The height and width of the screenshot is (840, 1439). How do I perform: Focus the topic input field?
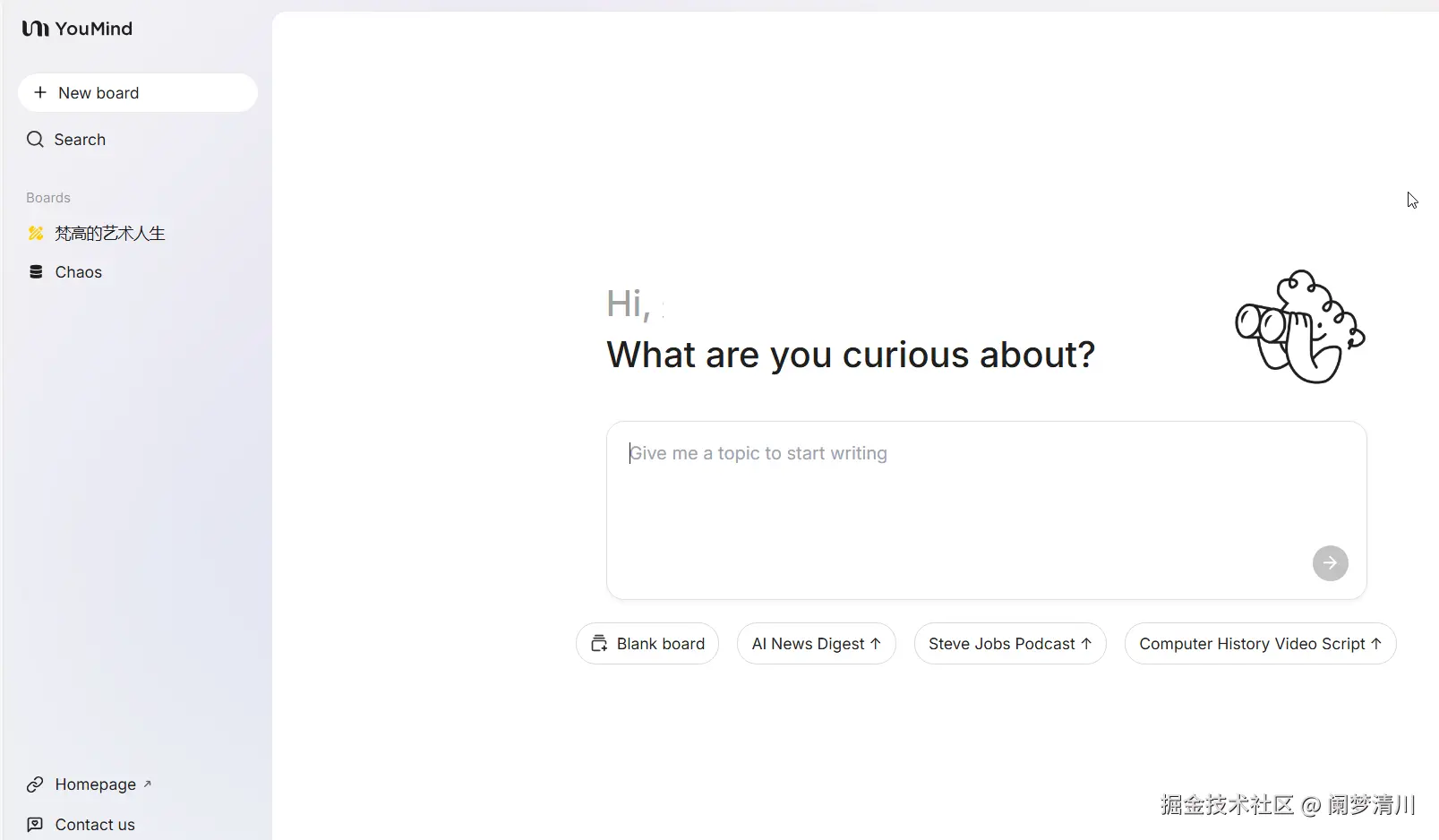click(x=987, y=510)
